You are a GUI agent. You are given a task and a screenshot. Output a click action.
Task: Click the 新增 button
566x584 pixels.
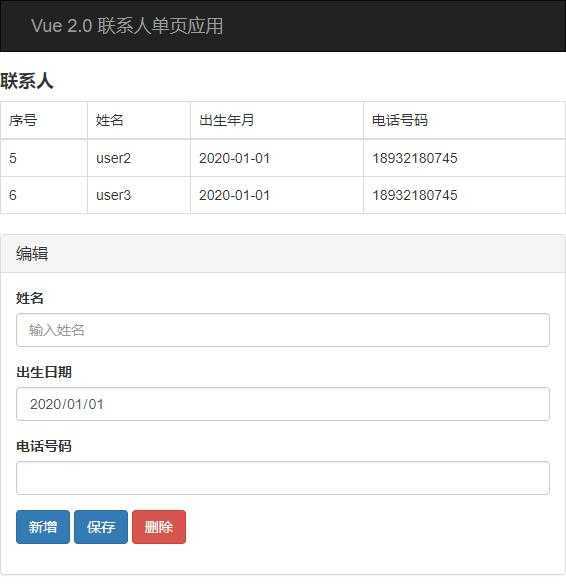click(x=43, y=527)
